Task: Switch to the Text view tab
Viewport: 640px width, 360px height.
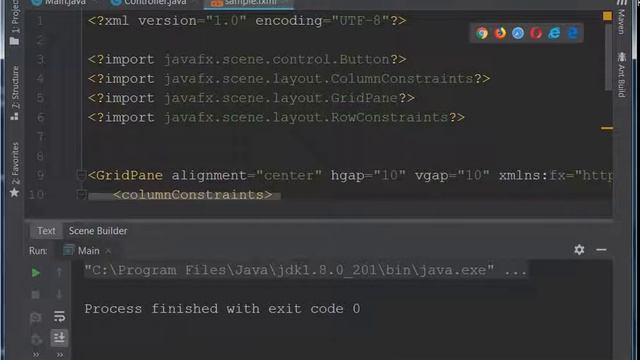Action: coord(46,231)
